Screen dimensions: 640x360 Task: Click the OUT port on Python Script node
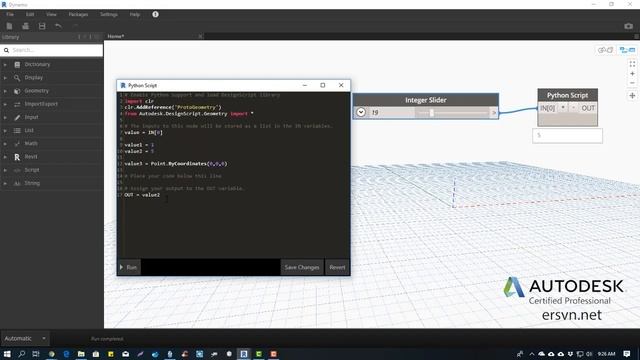point(588,108)
